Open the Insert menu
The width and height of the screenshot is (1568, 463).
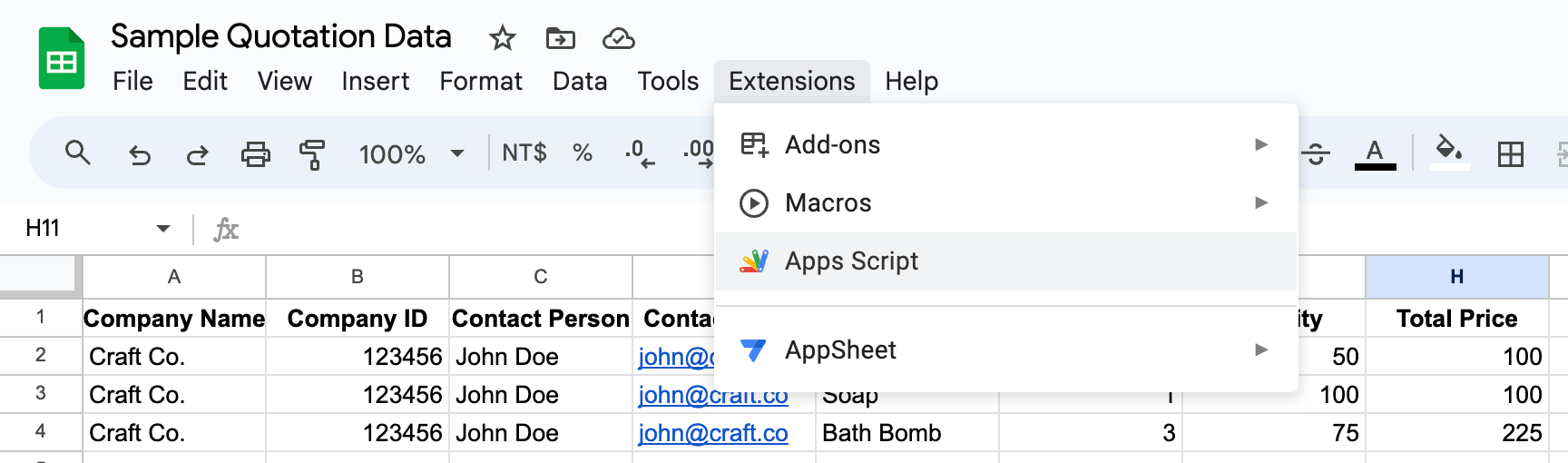pyautogui.click(x=376, y=81)
